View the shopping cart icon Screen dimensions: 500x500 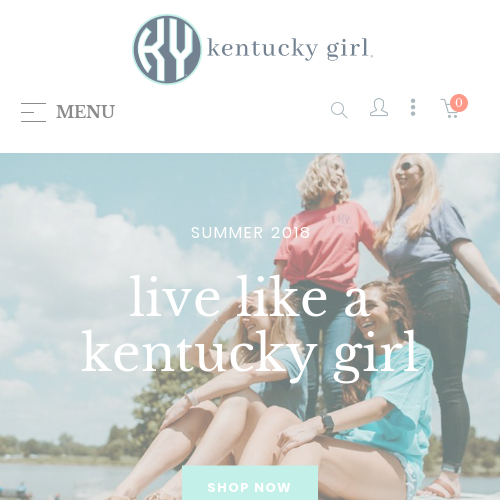(x=449, y=108)
